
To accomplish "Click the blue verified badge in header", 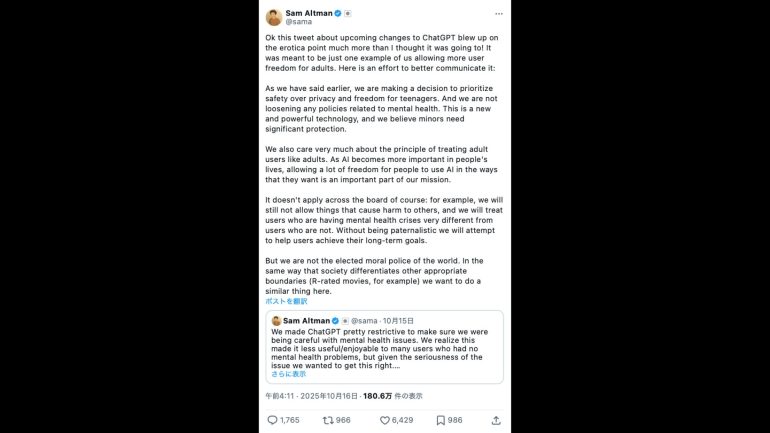I will (x=337, y=13).
